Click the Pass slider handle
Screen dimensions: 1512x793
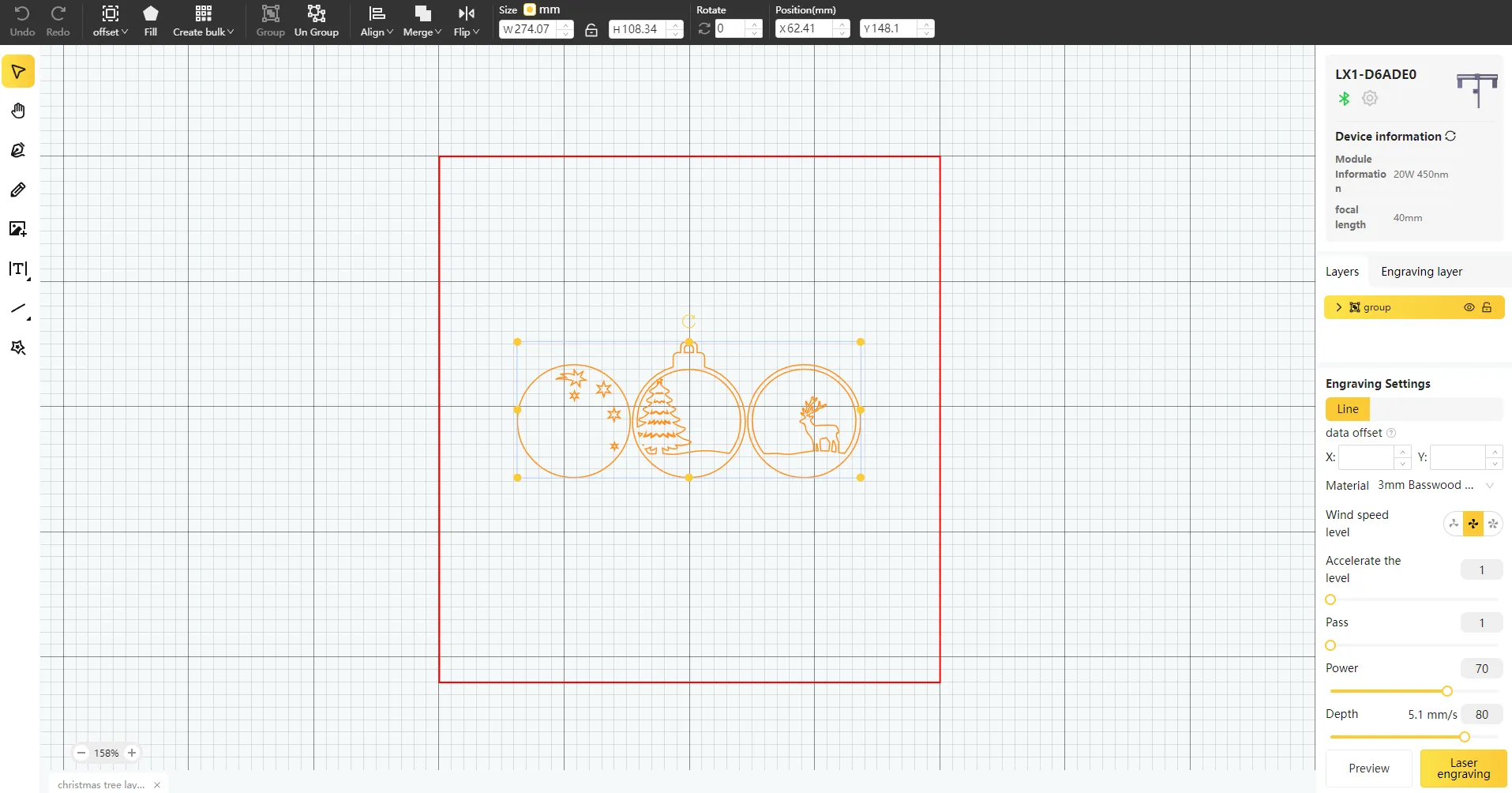pyautogui.click(x=1330, y=645)
